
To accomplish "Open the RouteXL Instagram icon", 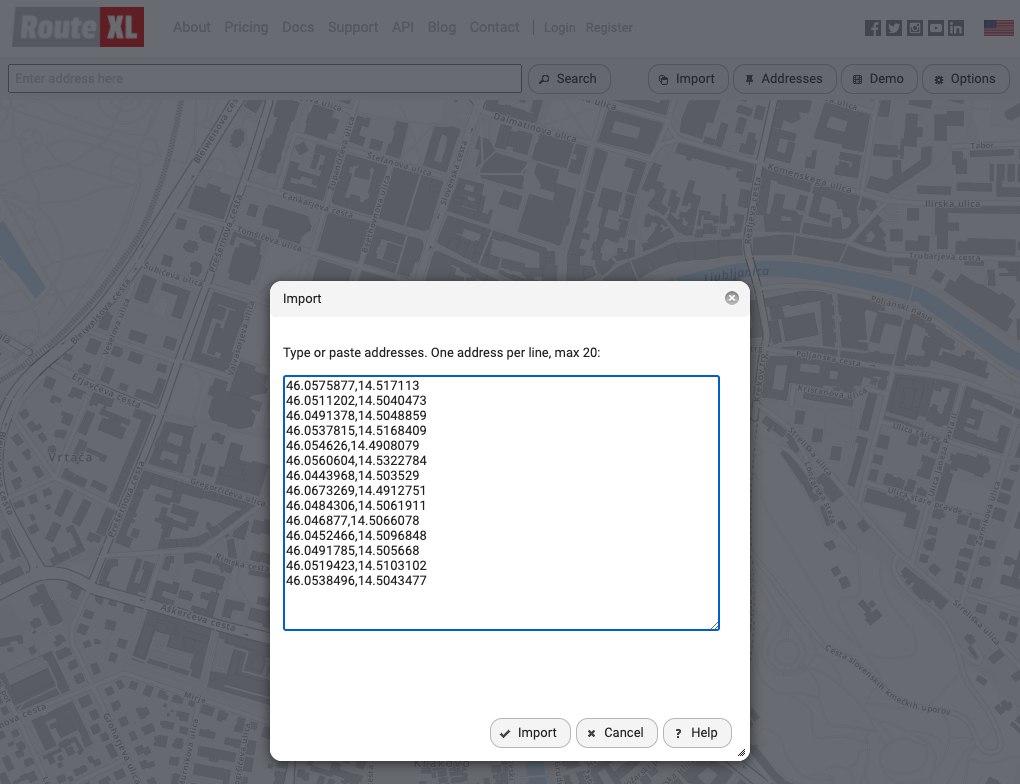I will (x=915, y=28).
